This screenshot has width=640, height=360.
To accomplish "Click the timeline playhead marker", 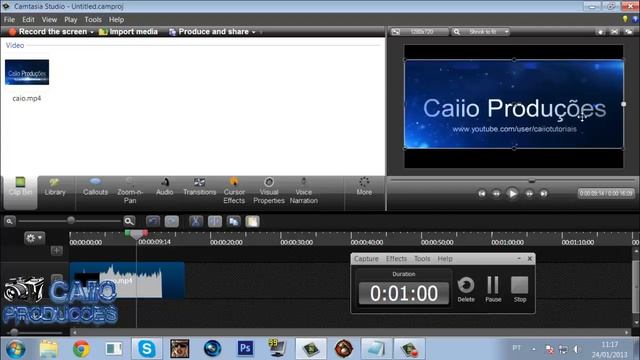I will (x=136, y=234).
